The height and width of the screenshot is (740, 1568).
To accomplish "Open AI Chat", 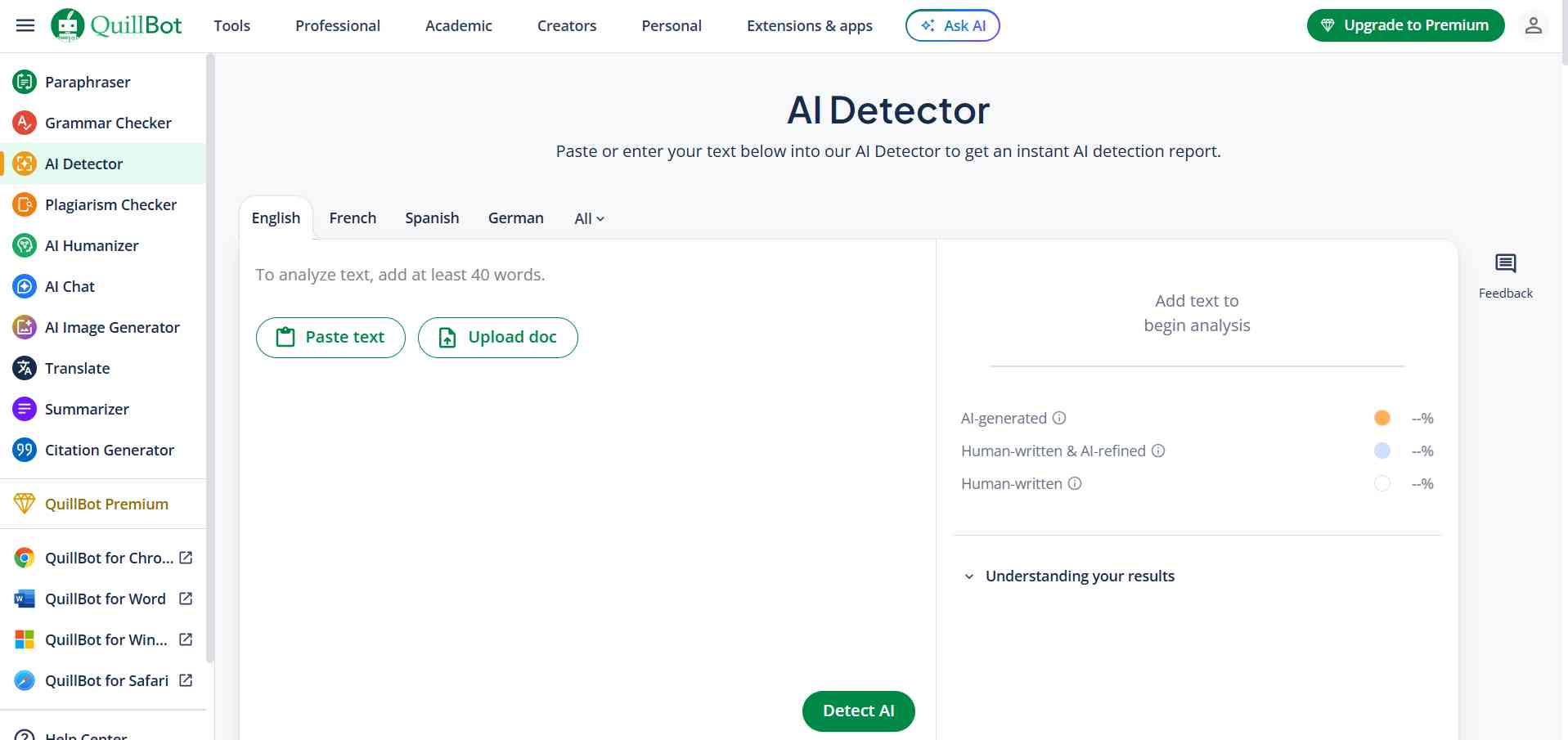I will click(x=69, y=286).
